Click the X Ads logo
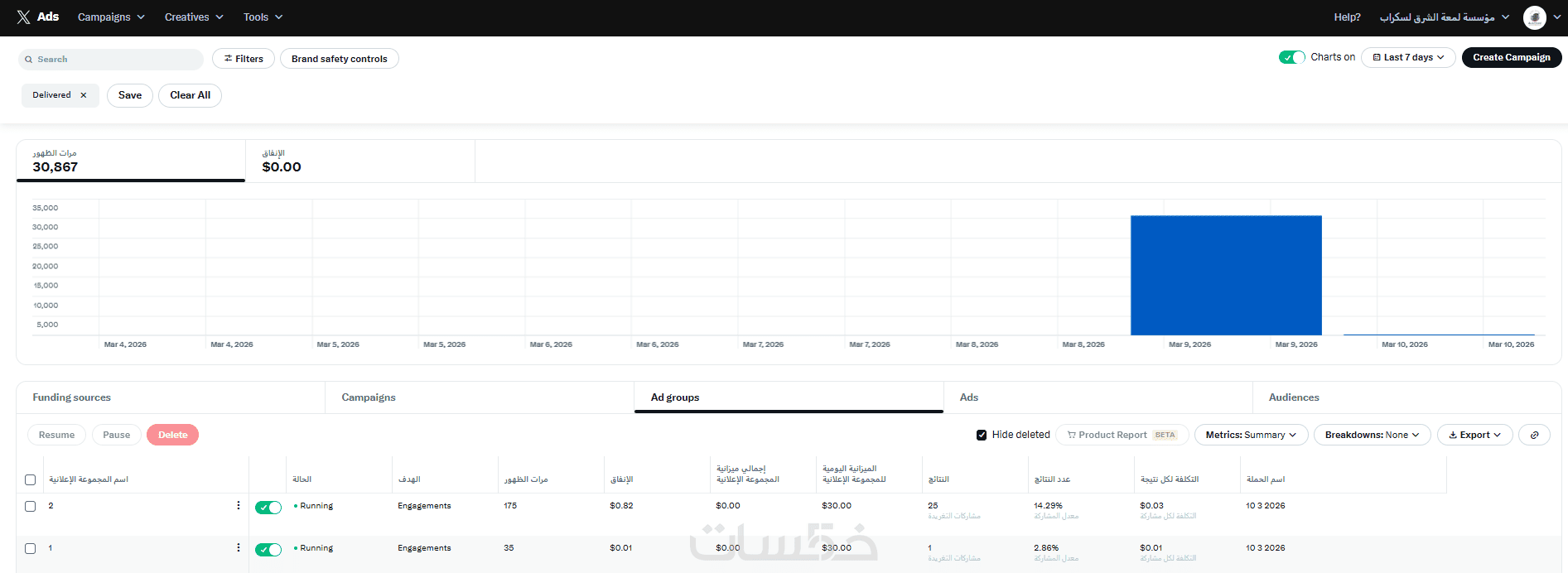1568x573 pixels. (x=38, y=17)
